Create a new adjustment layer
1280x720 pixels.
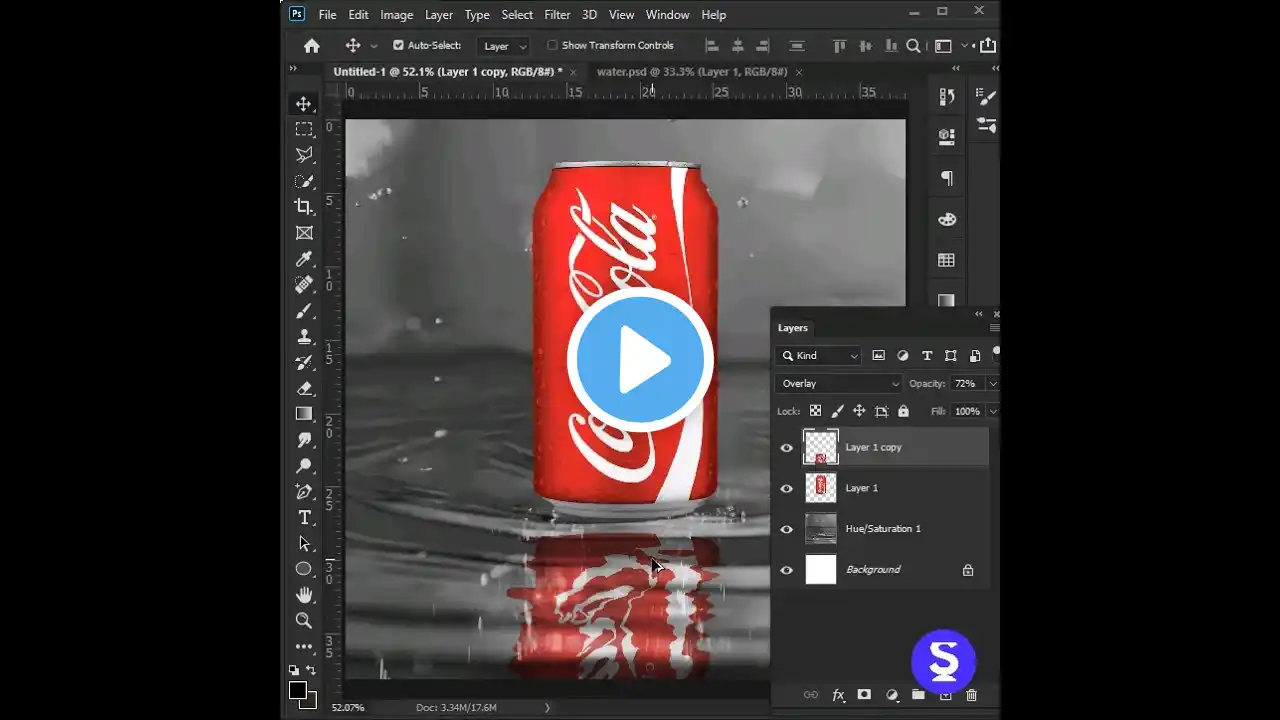[x=891, y=694]
